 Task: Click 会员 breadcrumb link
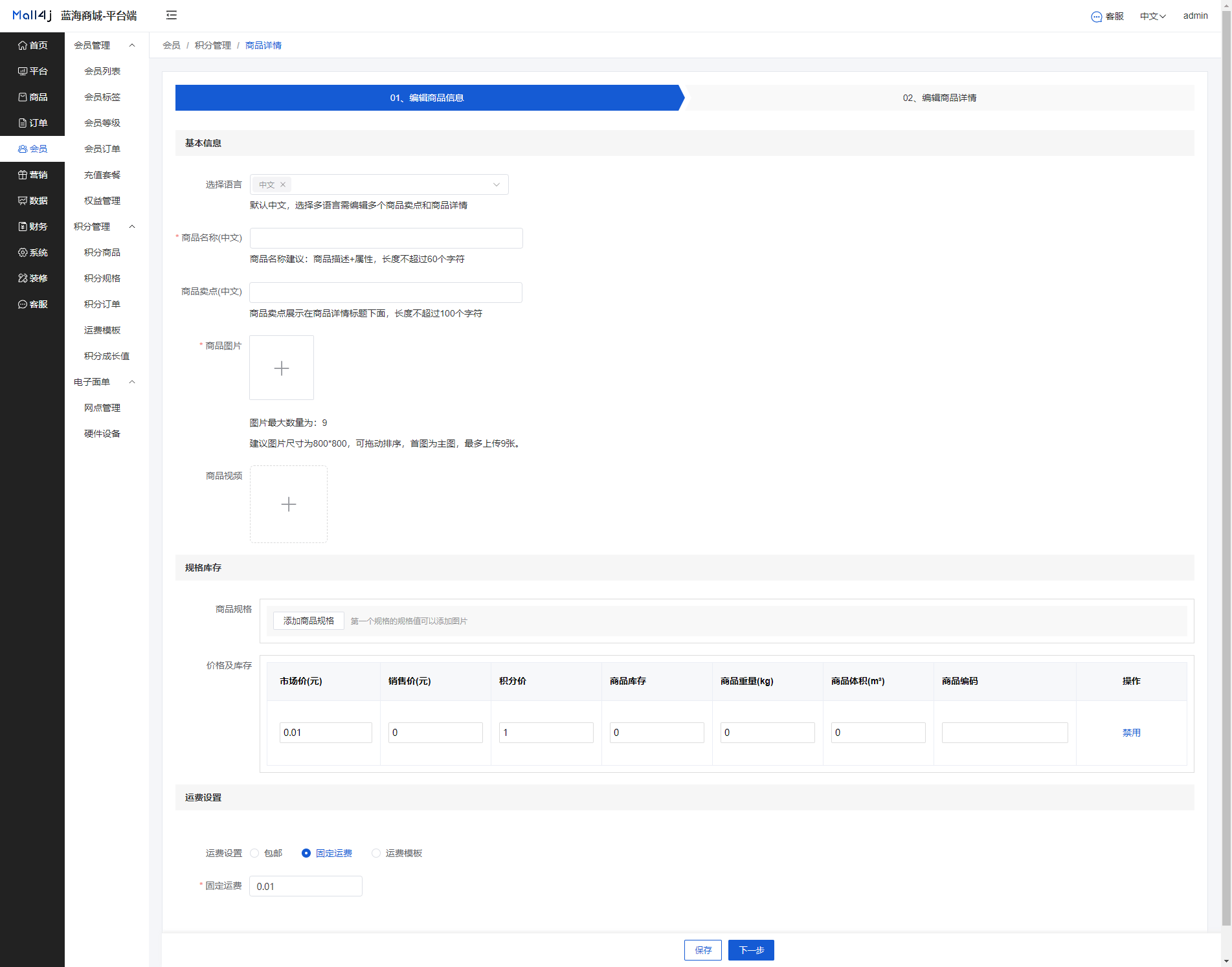click(172, 45)
